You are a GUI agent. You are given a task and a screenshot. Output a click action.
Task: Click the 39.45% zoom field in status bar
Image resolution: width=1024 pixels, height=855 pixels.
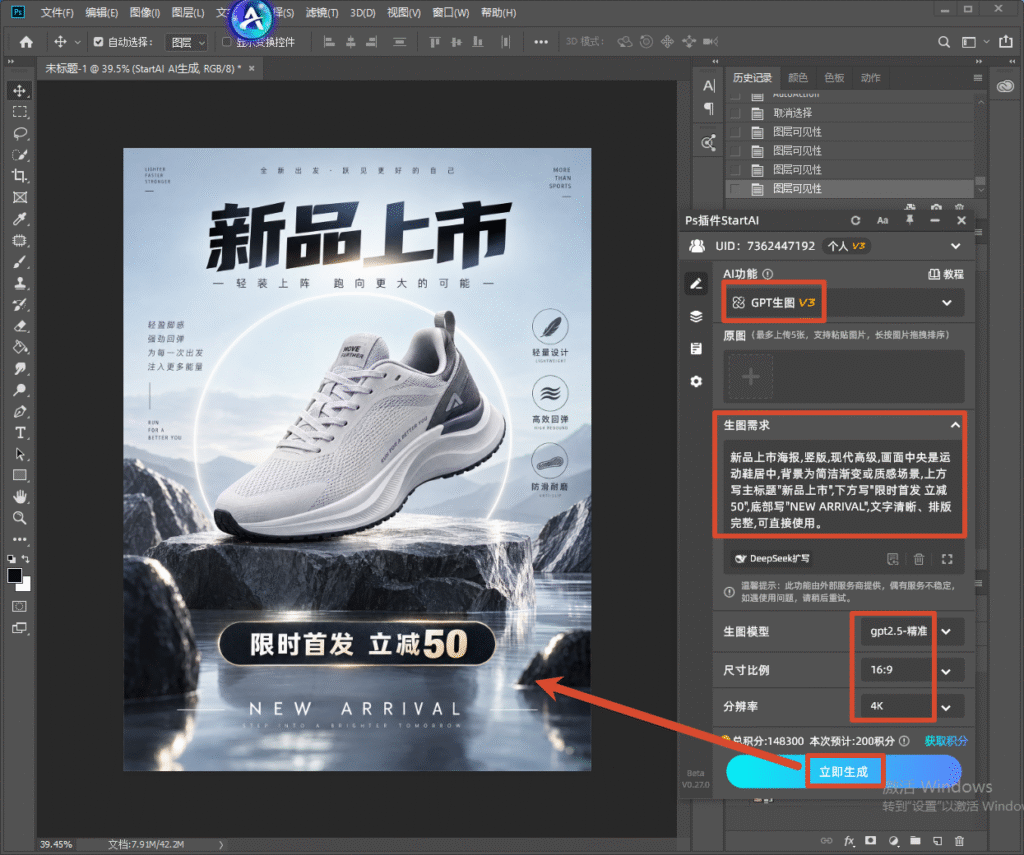[56, 844]
